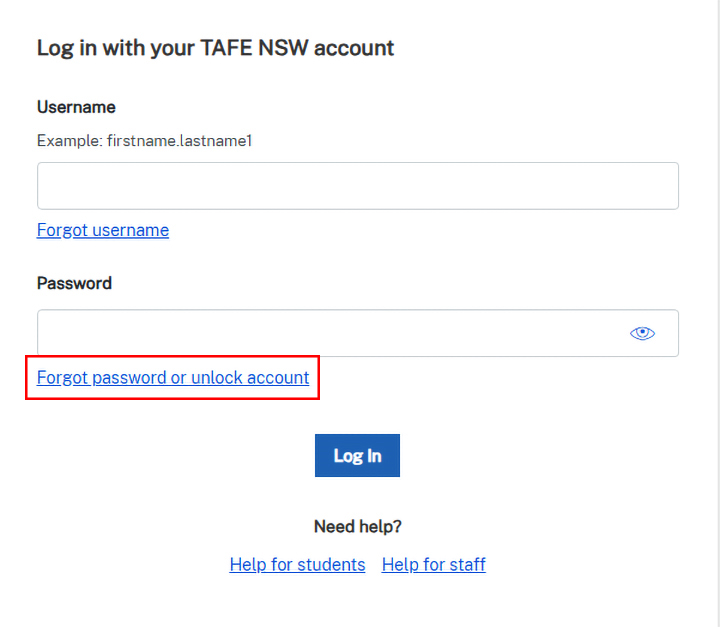Image resolution: width=720 pixels, height=627 pixels.
Task: Click the Username input field
Action: [x=357, y=186]
